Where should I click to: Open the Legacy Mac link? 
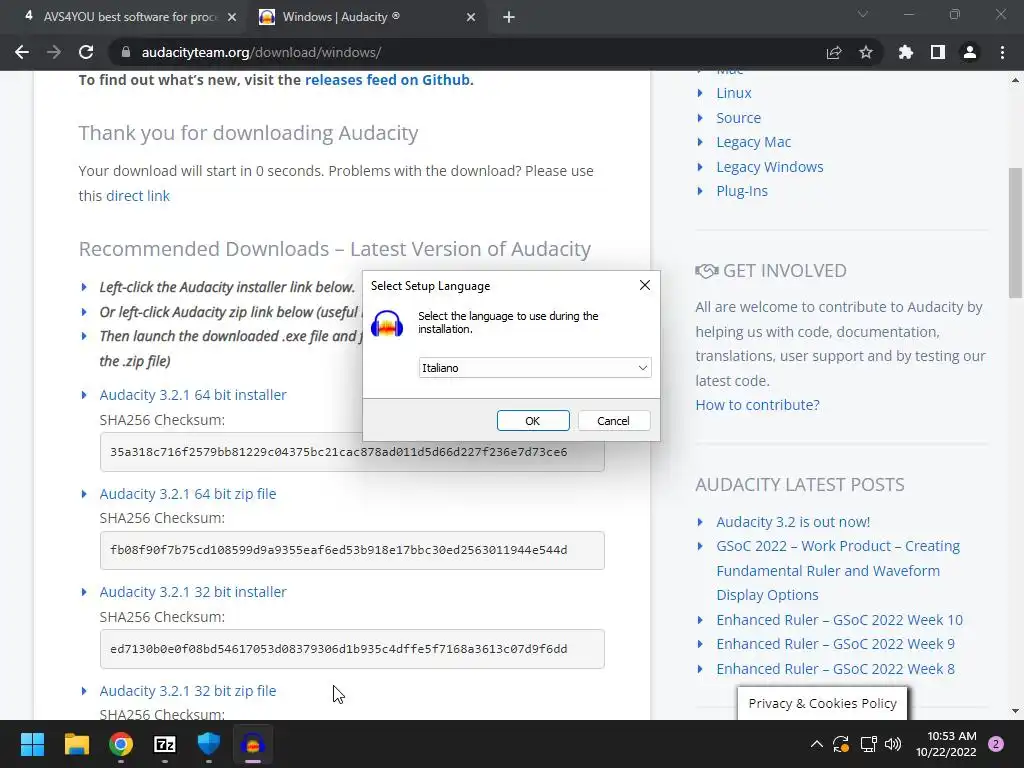[753, 142]
